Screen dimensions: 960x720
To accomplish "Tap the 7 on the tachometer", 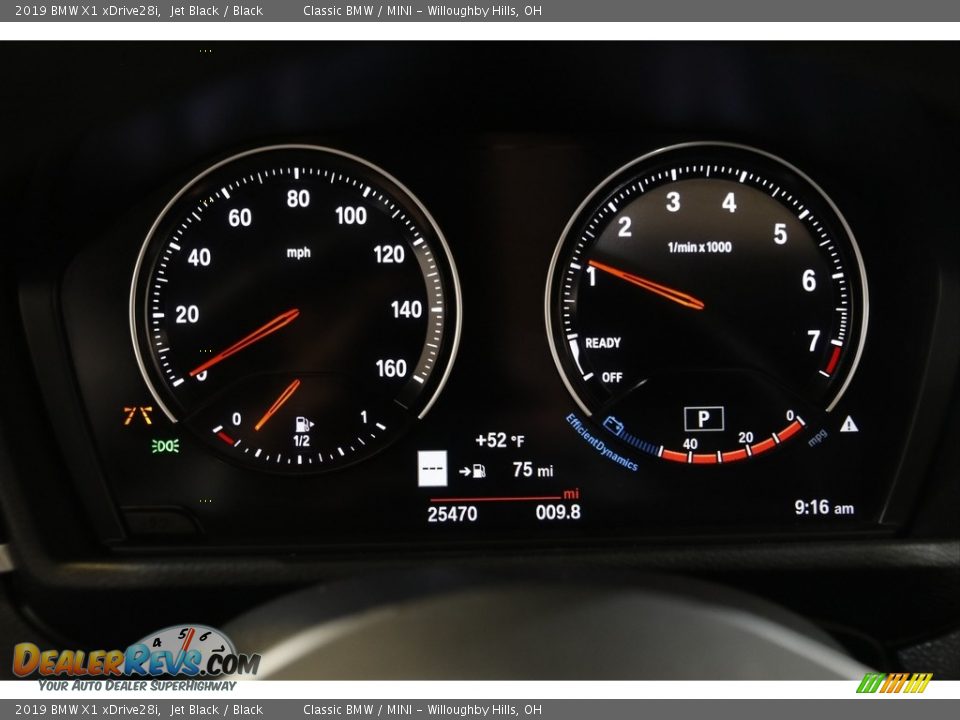I will (813, 341).
